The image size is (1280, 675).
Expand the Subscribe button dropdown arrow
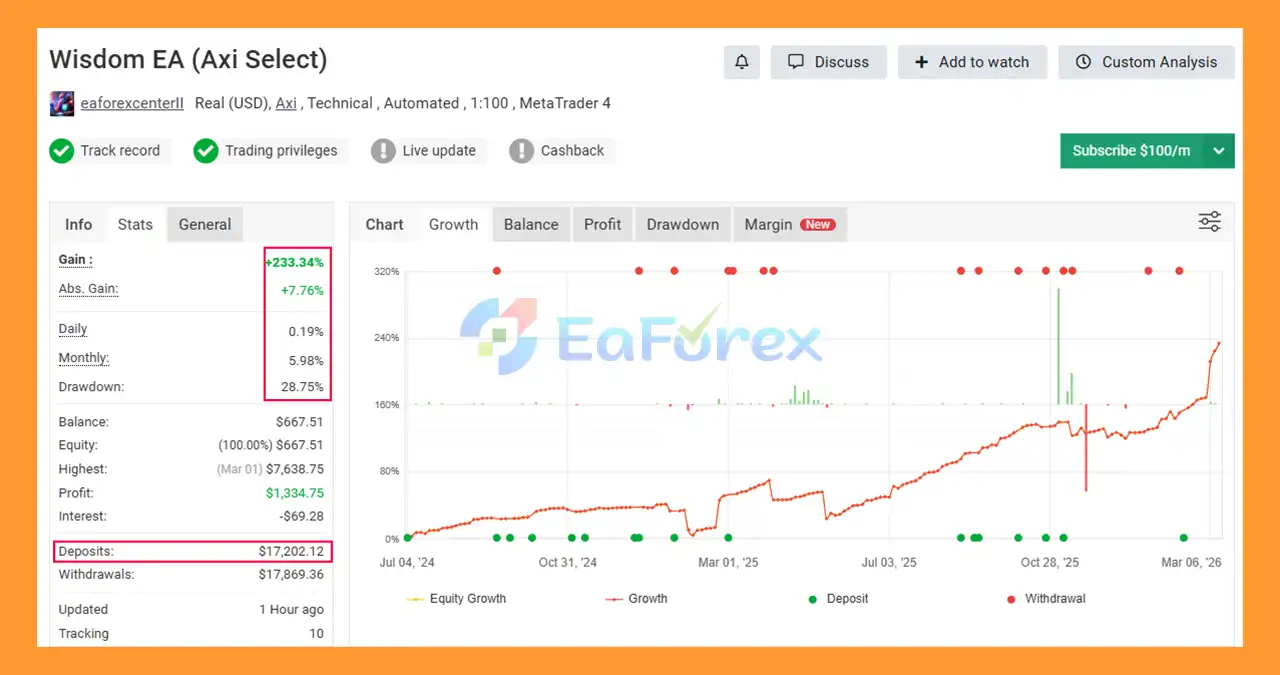[x=1218, y=151]
